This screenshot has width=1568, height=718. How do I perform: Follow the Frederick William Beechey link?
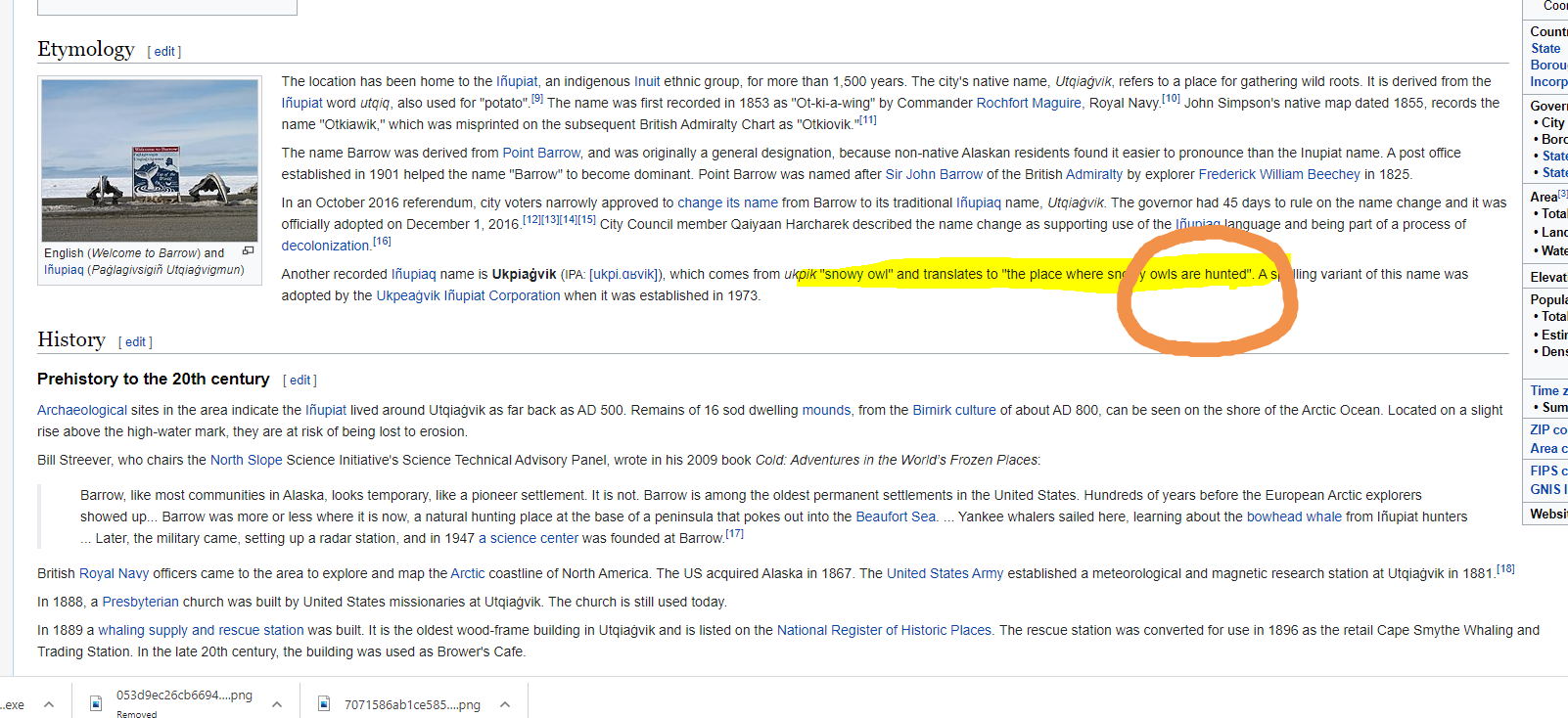(1279, 174)
